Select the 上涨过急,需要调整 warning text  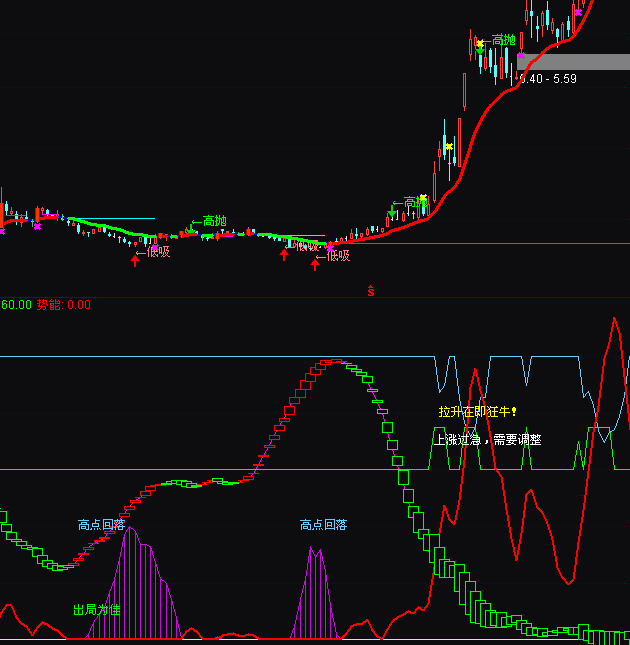[487, 439]
